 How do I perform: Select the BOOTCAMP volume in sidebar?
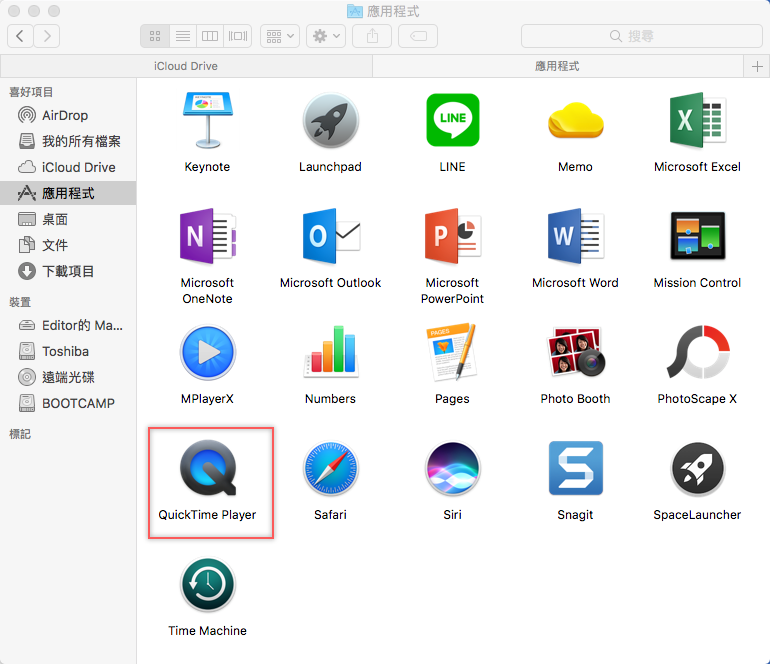click(x=68, y=403)
